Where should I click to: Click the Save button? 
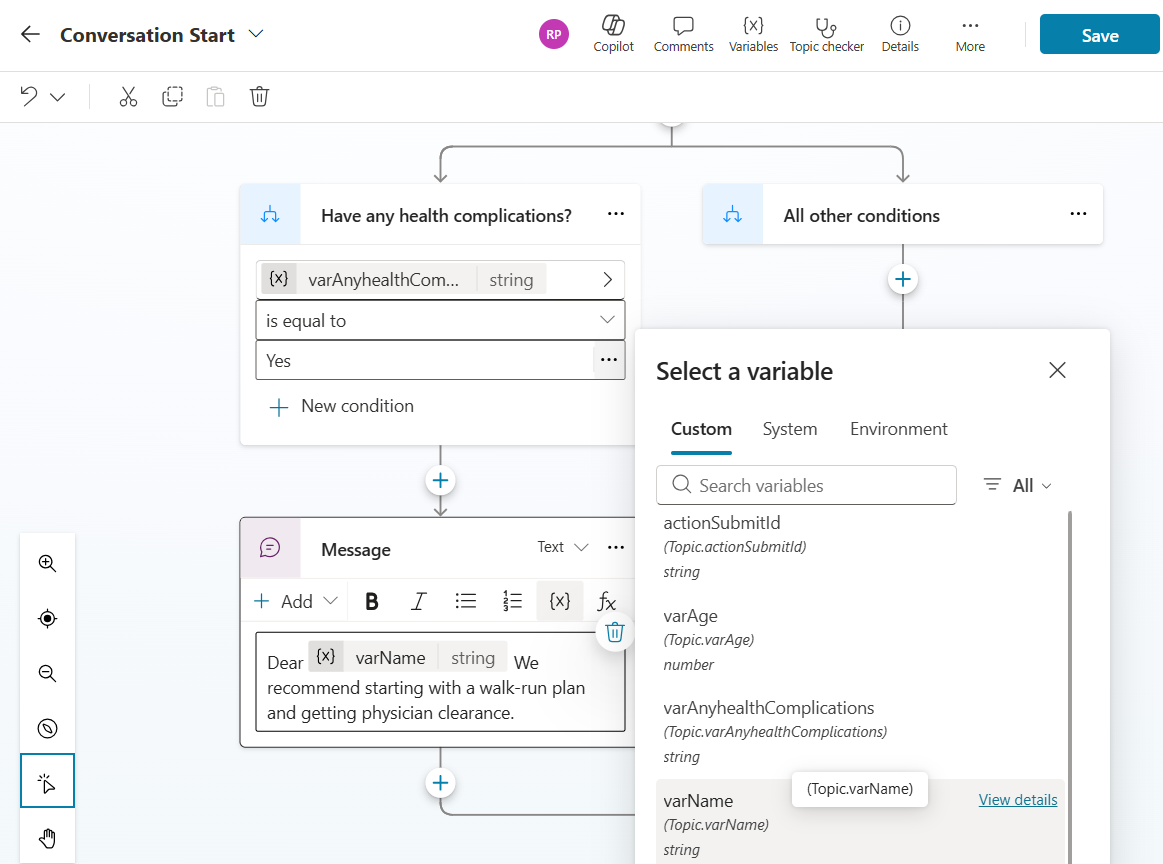point(1099,35)
